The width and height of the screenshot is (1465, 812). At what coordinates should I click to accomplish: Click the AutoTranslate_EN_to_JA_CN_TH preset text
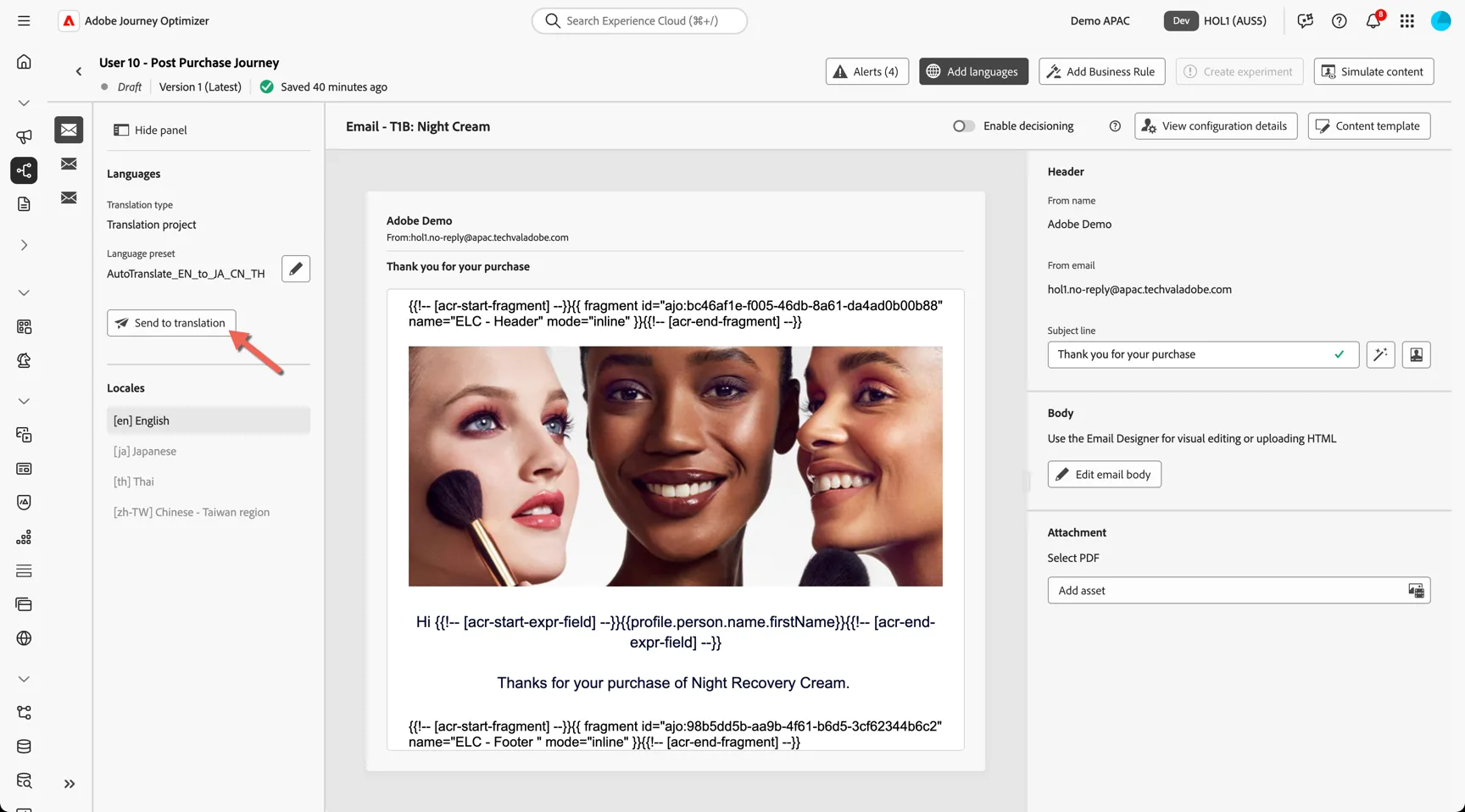(186, 274)
